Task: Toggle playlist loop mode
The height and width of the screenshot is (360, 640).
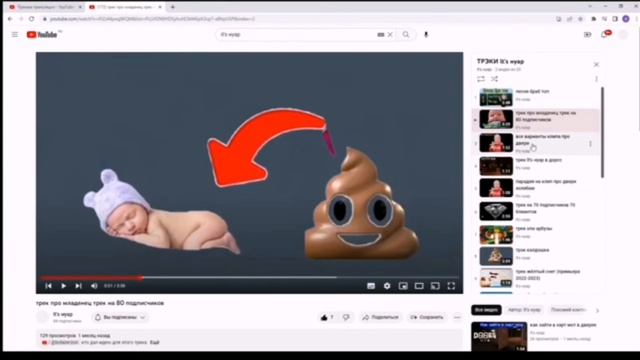Action: [481, 79]
